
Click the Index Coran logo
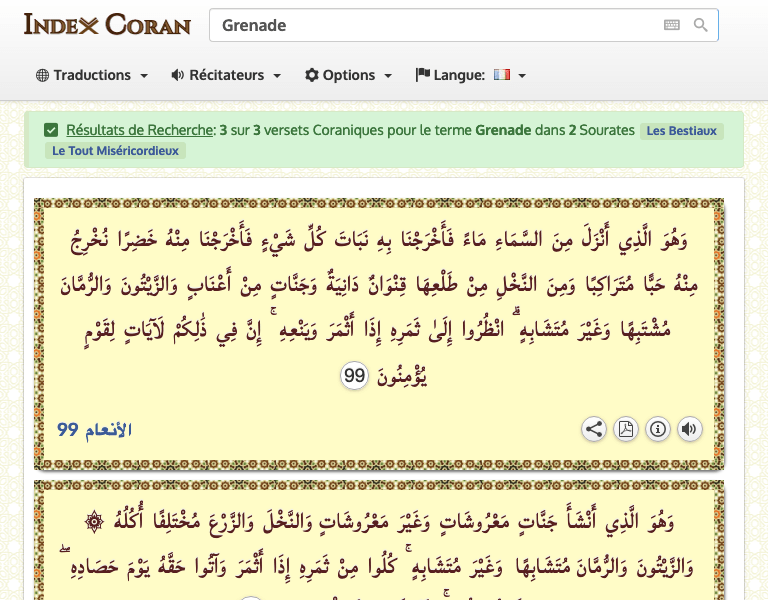tap(107, 24)
